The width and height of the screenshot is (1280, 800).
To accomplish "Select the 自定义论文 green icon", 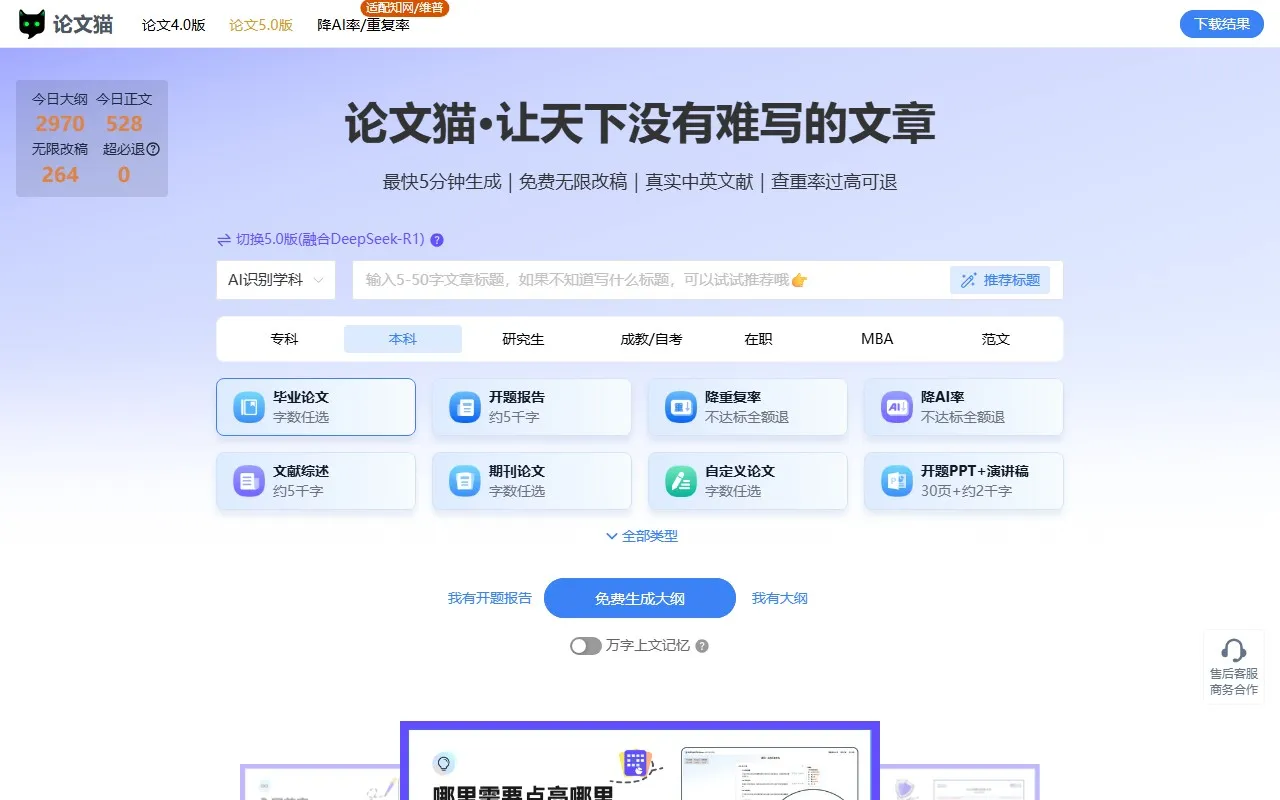I will pos(679,481).
